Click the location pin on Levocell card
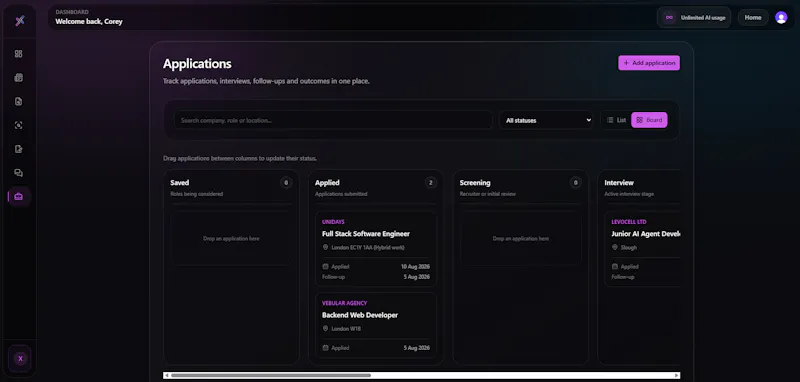800x382 pixels. pos(614,247)
